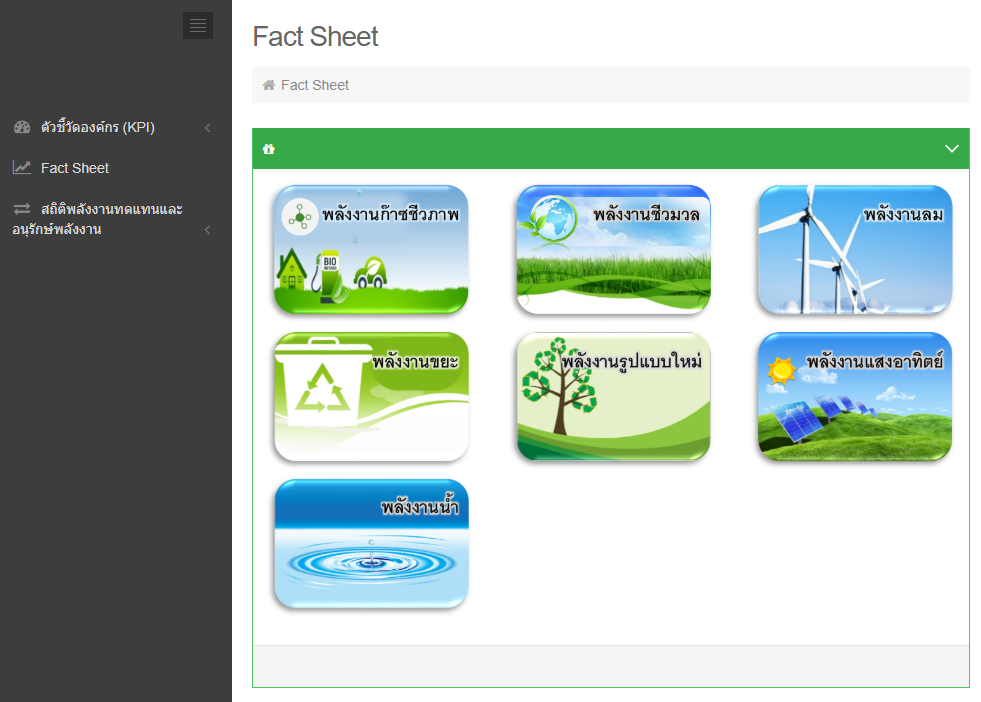Open the พลังงานรูปแบบใหม่ new energy card
This screenshot has width=981, height=702.
614,396
